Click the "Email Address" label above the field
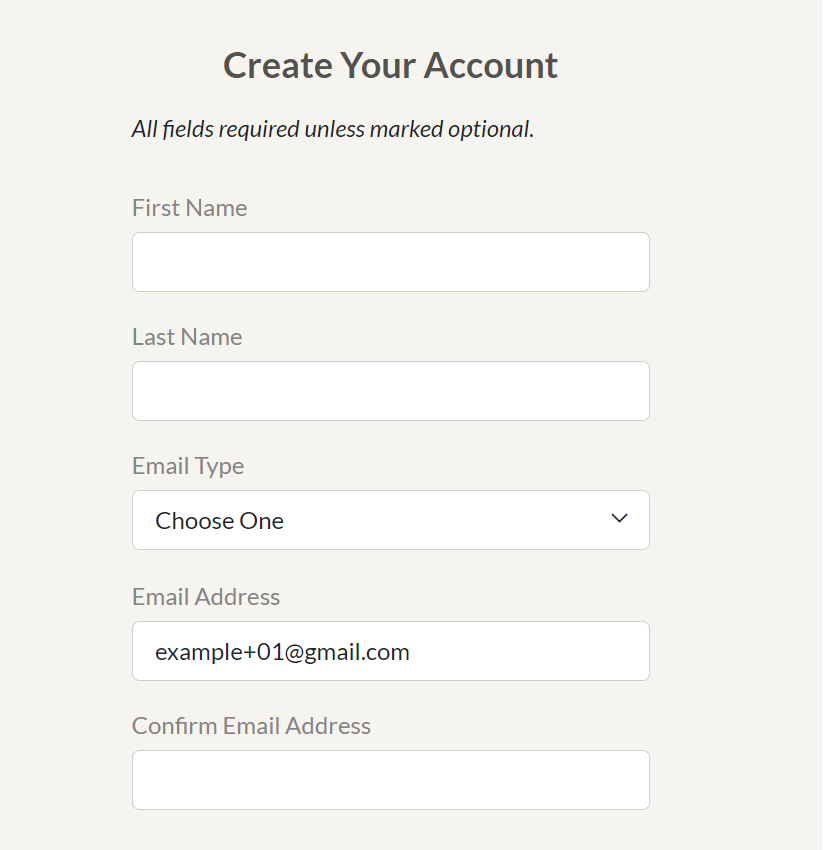This screenshot has height=850, width=823. (x=206, y=597)
